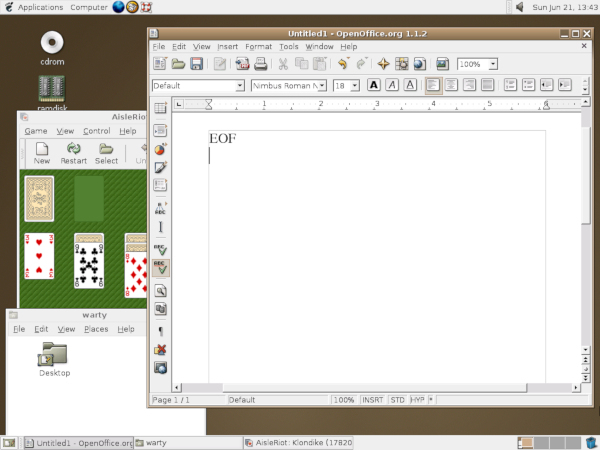The height and width of the screenshot is (450, 600).
Task: Switch to warty taskbar button
Action: pyautogui.click(x=188, y=443)
